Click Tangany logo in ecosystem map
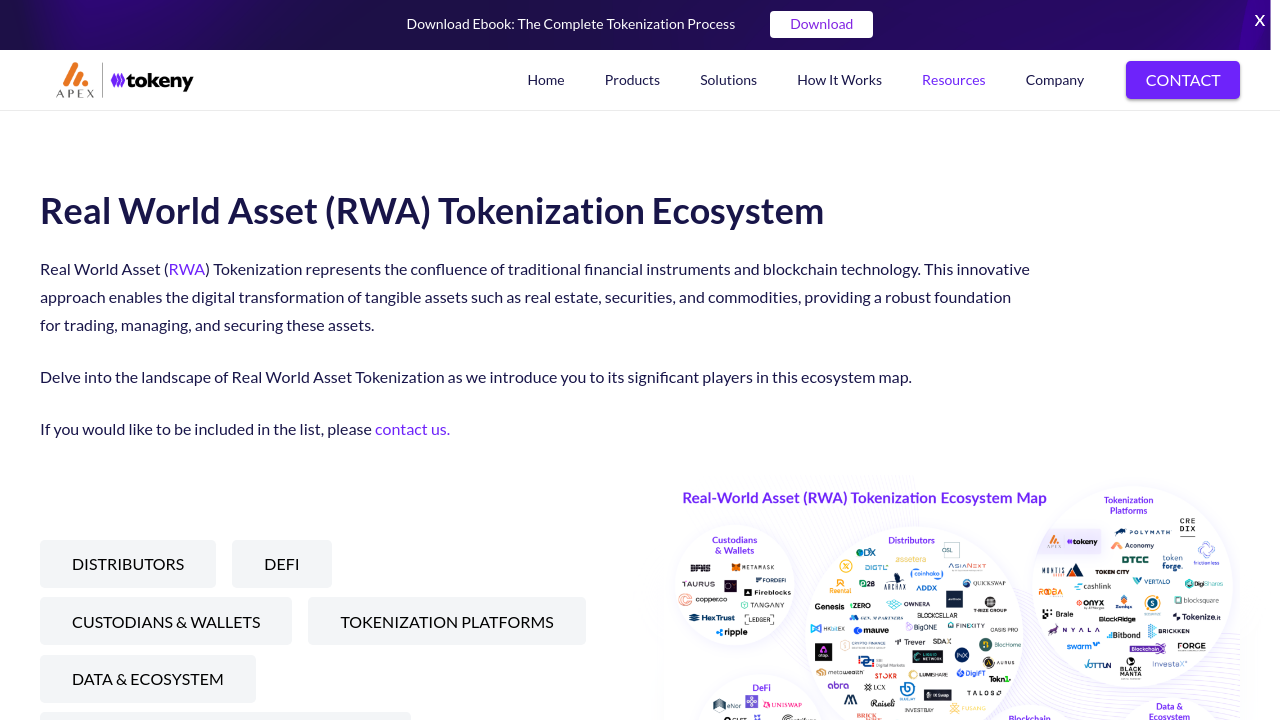Image resolution: width=1280 pixels, height=720 pixels. [763, 605]
